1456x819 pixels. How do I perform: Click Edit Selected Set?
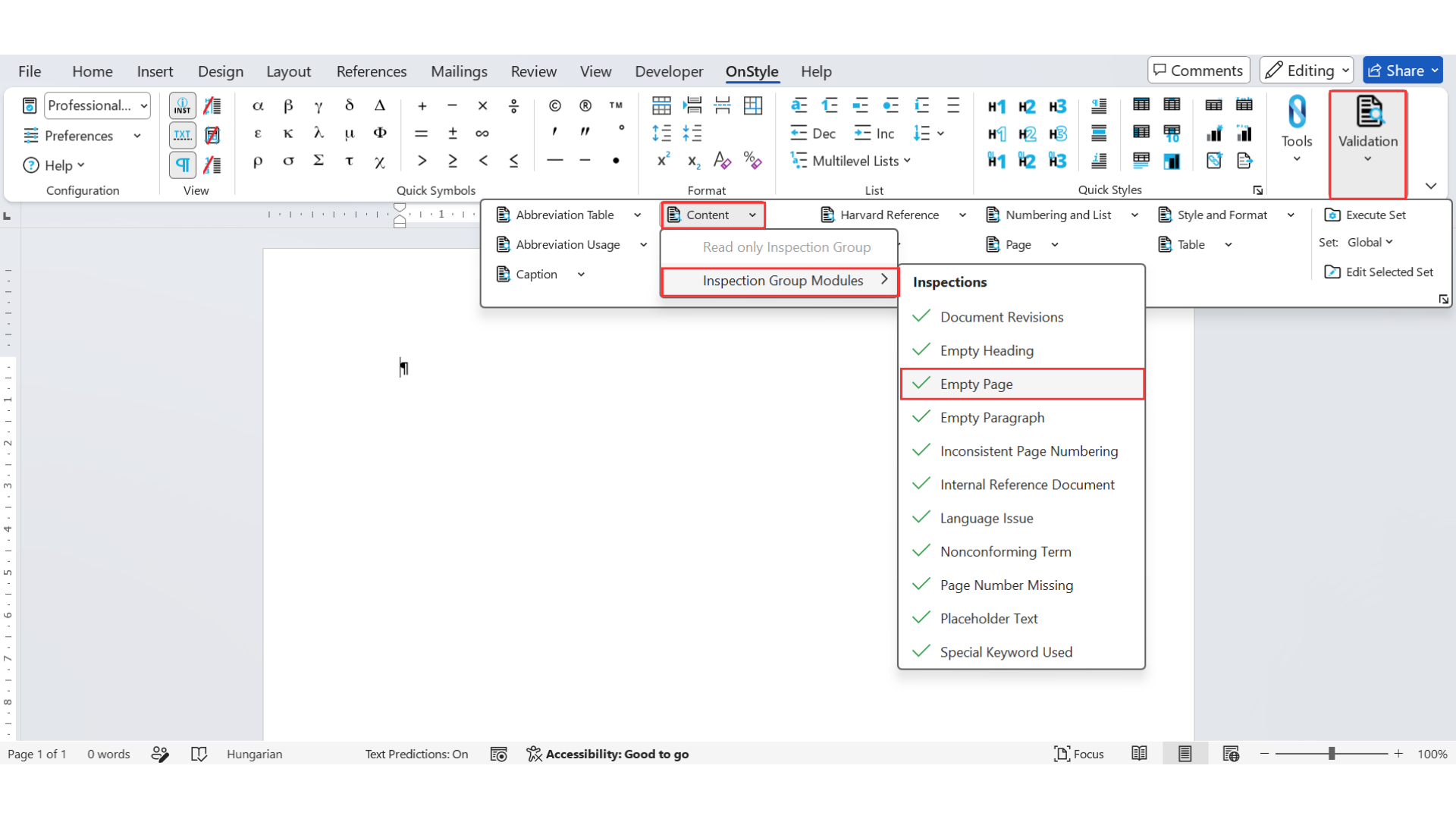[x=1379, y=272]
